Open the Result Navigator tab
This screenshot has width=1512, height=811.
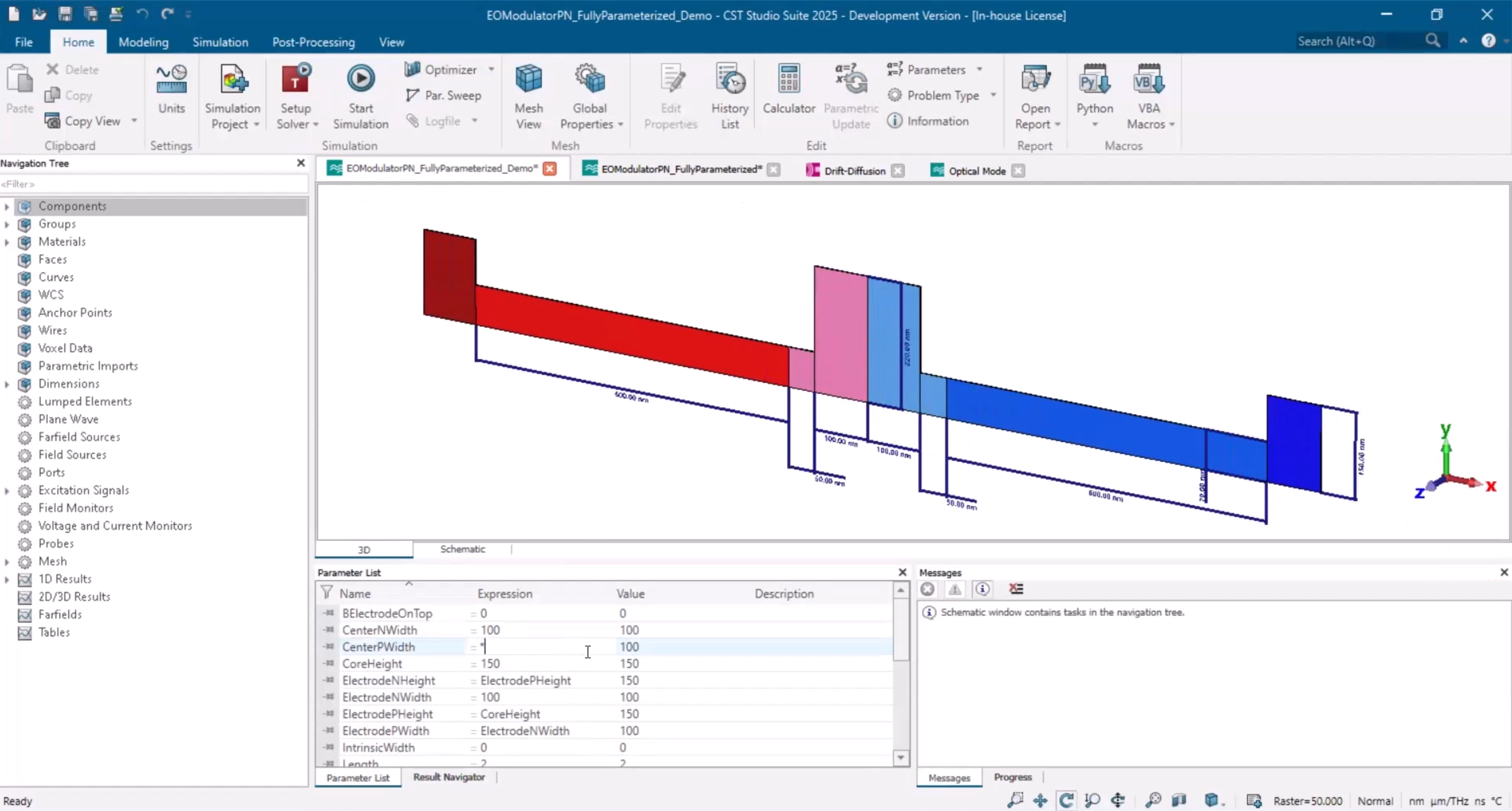click(x=449, y=777)
